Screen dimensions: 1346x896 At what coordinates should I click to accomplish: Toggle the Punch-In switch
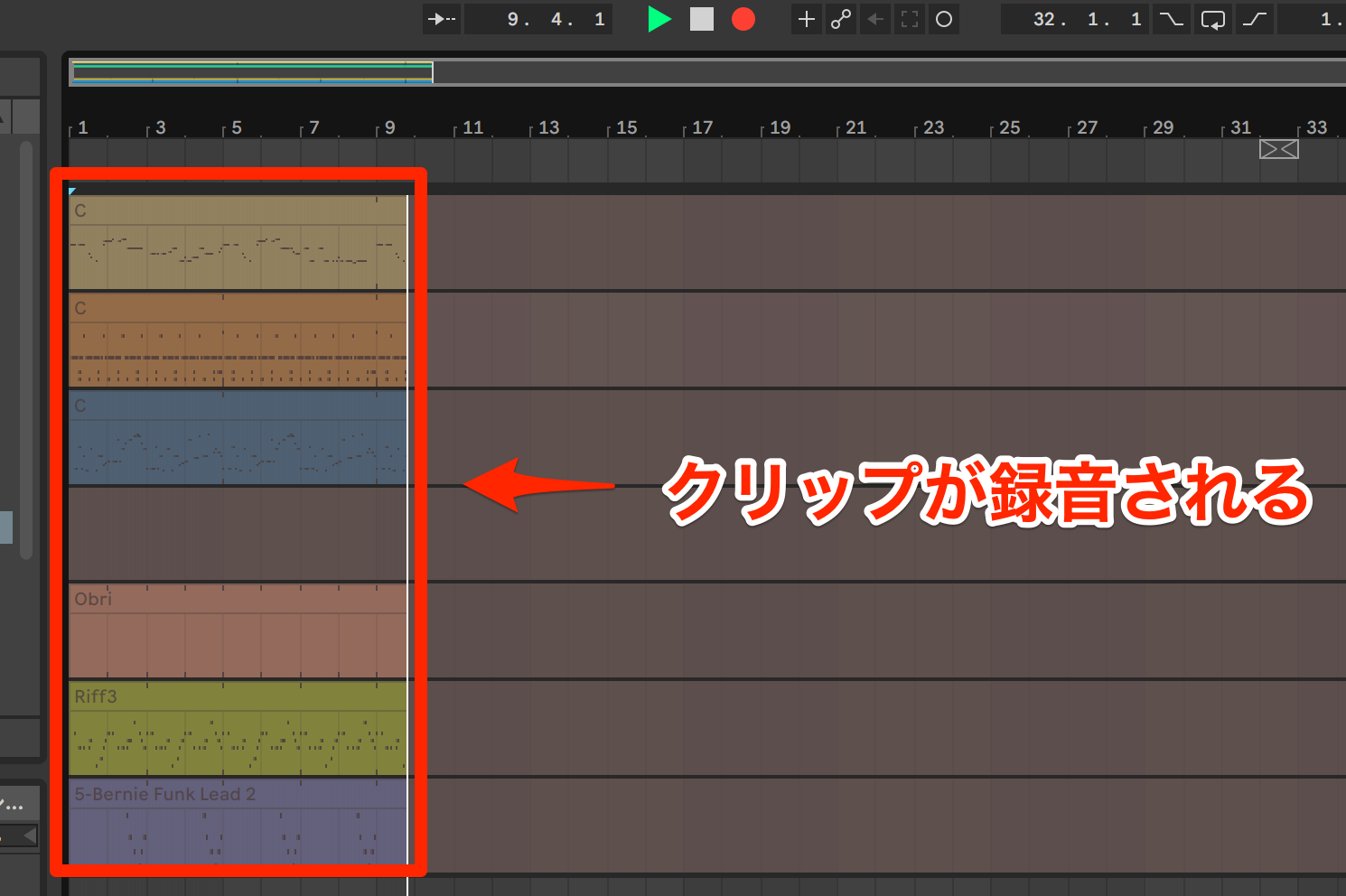tap(1172, 19)
